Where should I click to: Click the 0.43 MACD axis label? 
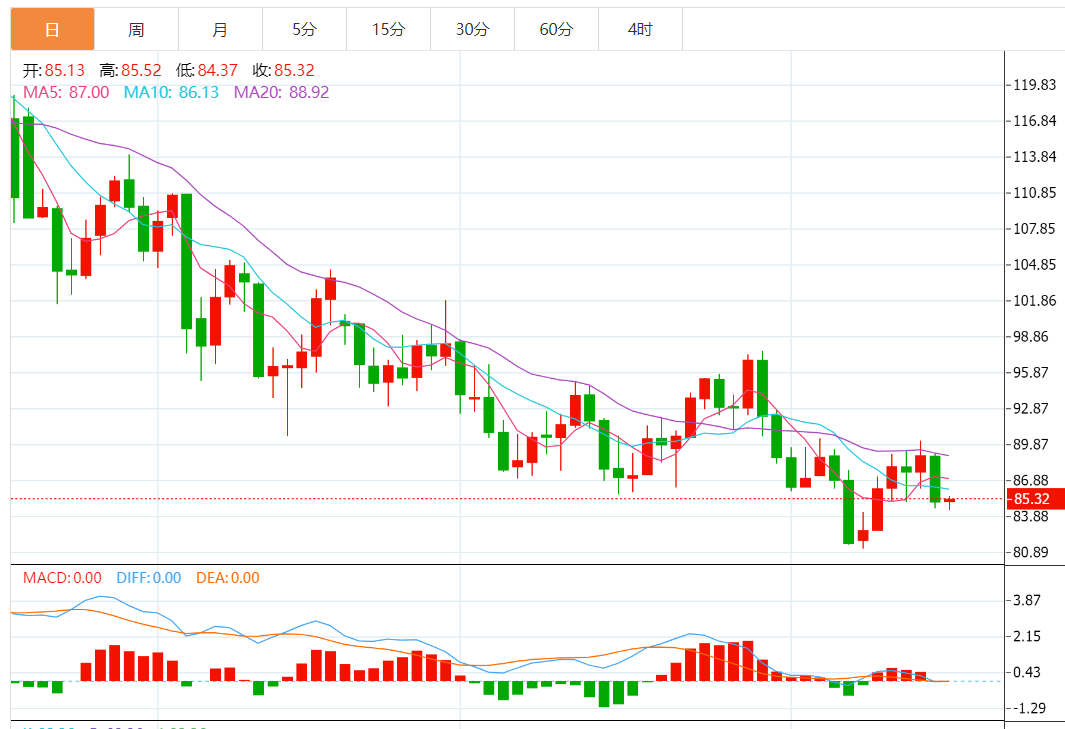pos(1027,673)
